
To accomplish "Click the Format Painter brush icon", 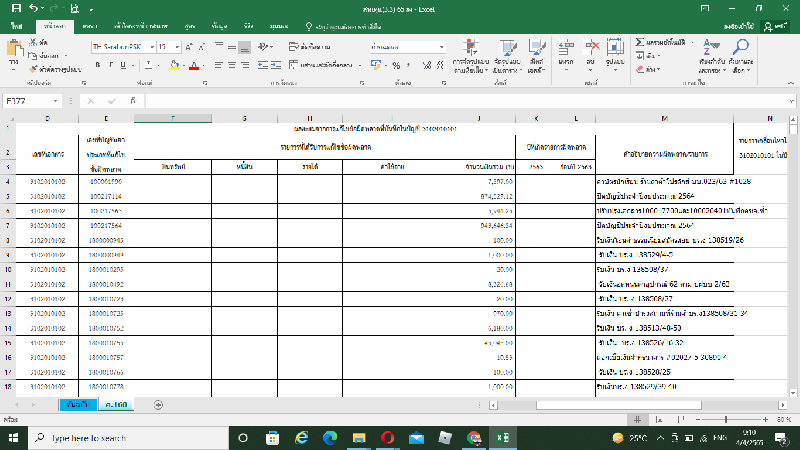I will (x=35, y=69).
